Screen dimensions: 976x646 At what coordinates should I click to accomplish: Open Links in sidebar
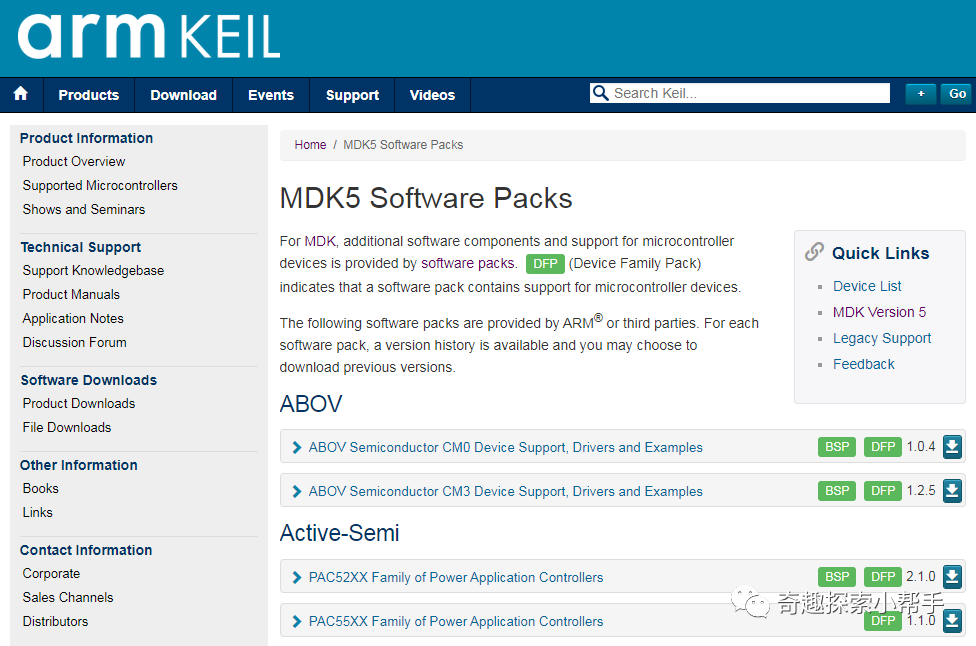pyautogui.click(x=37, y=512)
